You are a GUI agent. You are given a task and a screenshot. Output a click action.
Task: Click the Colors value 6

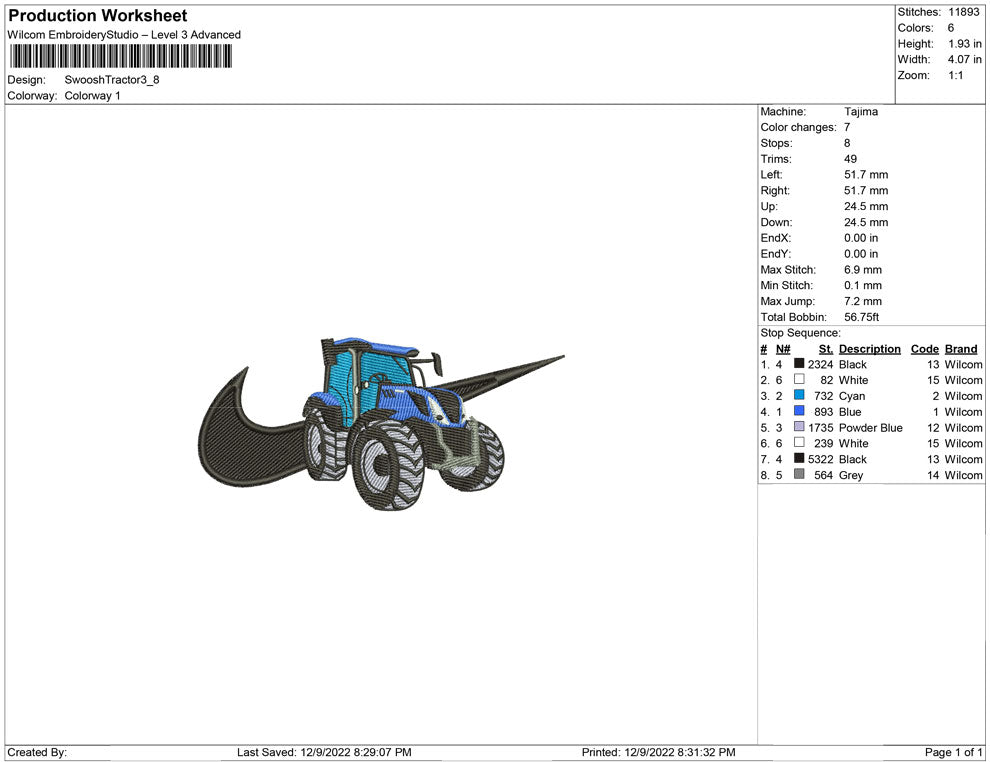point(951,28)
